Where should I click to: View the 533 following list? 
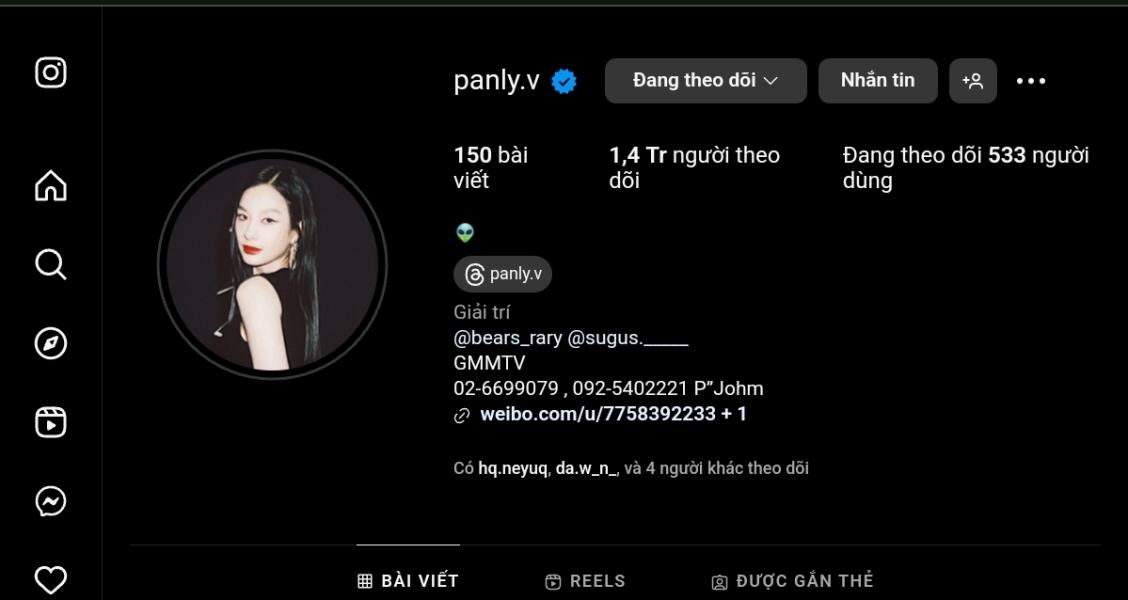965,167
